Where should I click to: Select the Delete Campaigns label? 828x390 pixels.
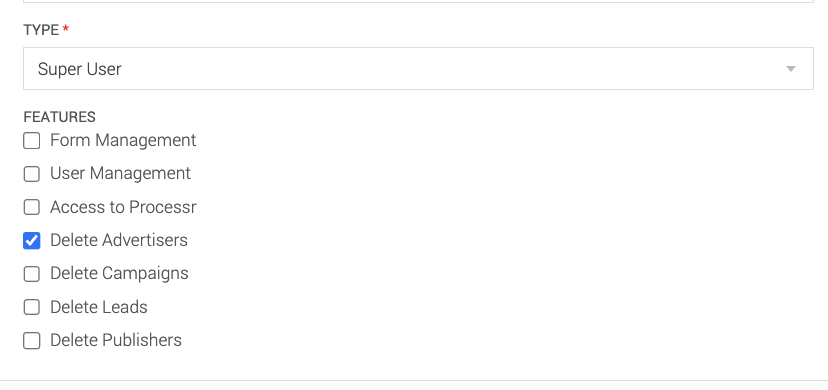tap(119, 273)
